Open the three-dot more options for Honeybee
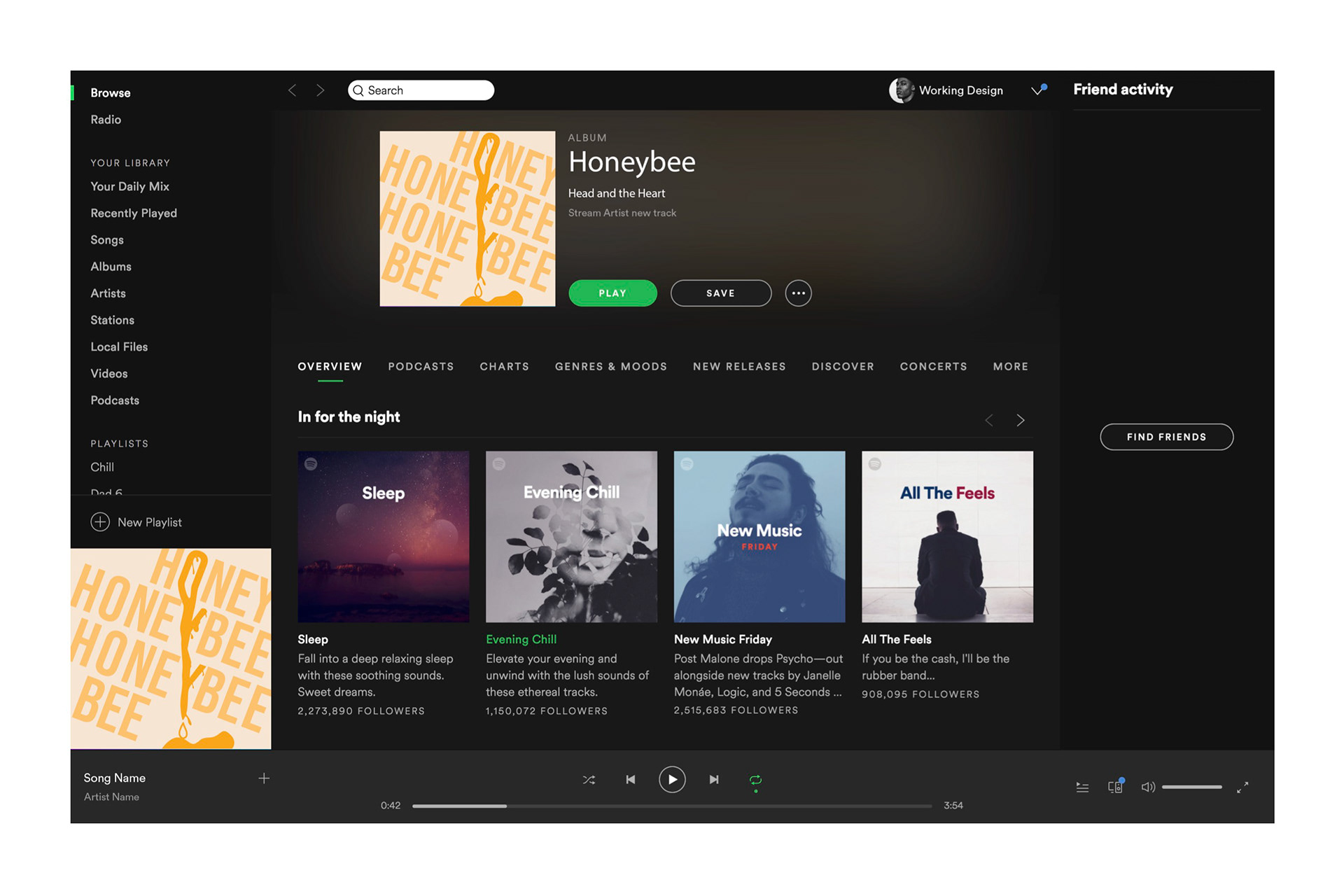The width and height of the screenshot is (1344, 896). click(x=798, y=293)
